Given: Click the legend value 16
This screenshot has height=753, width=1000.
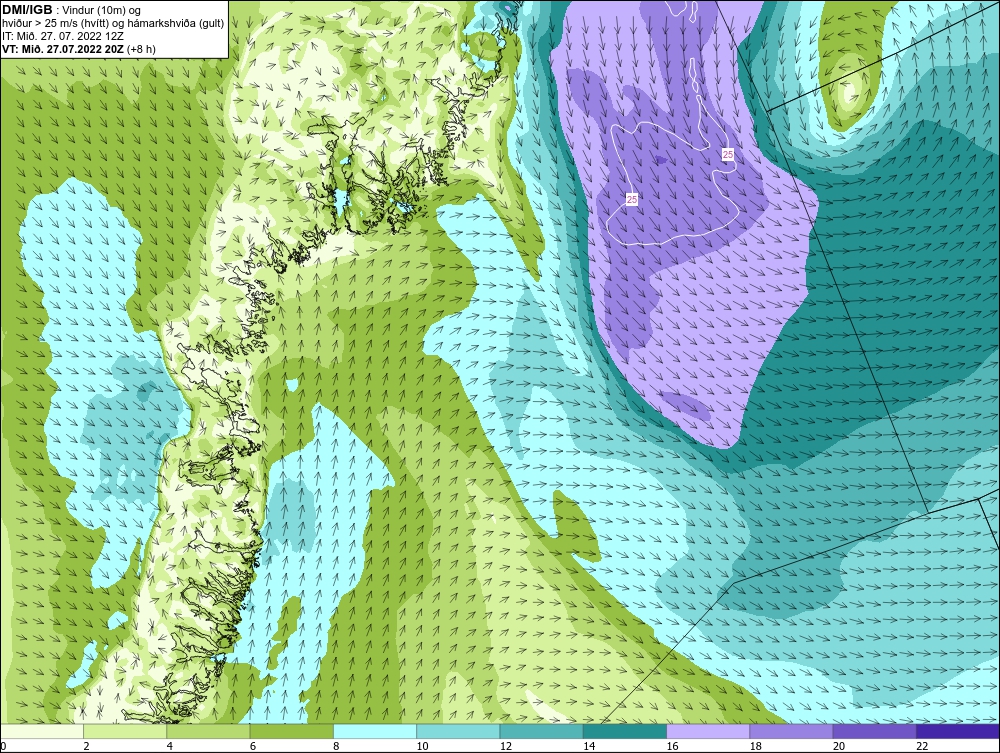Looking at the screenshot, I should 672,746.
